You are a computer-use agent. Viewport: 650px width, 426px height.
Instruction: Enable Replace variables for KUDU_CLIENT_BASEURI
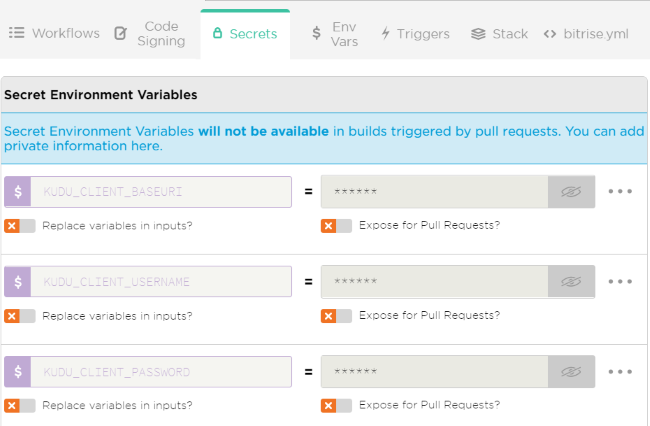click(20, 226)
